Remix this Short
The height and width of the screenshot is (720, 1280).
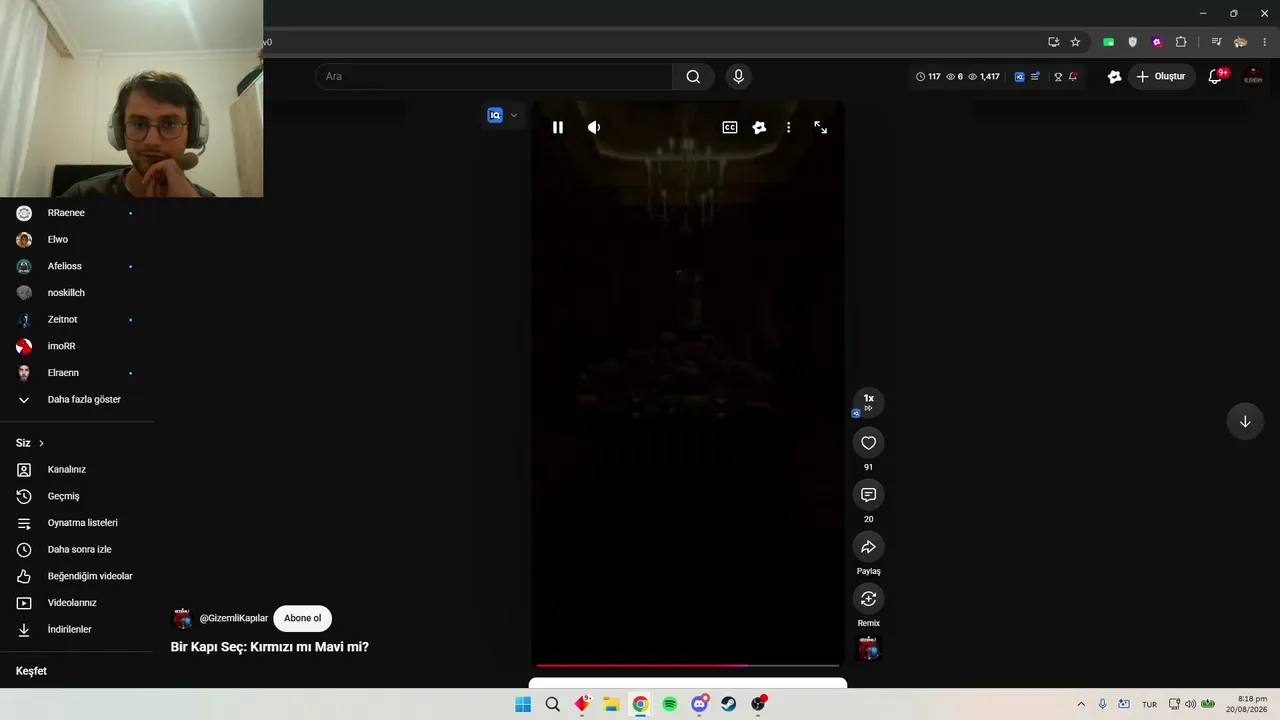tap(868, 599)
